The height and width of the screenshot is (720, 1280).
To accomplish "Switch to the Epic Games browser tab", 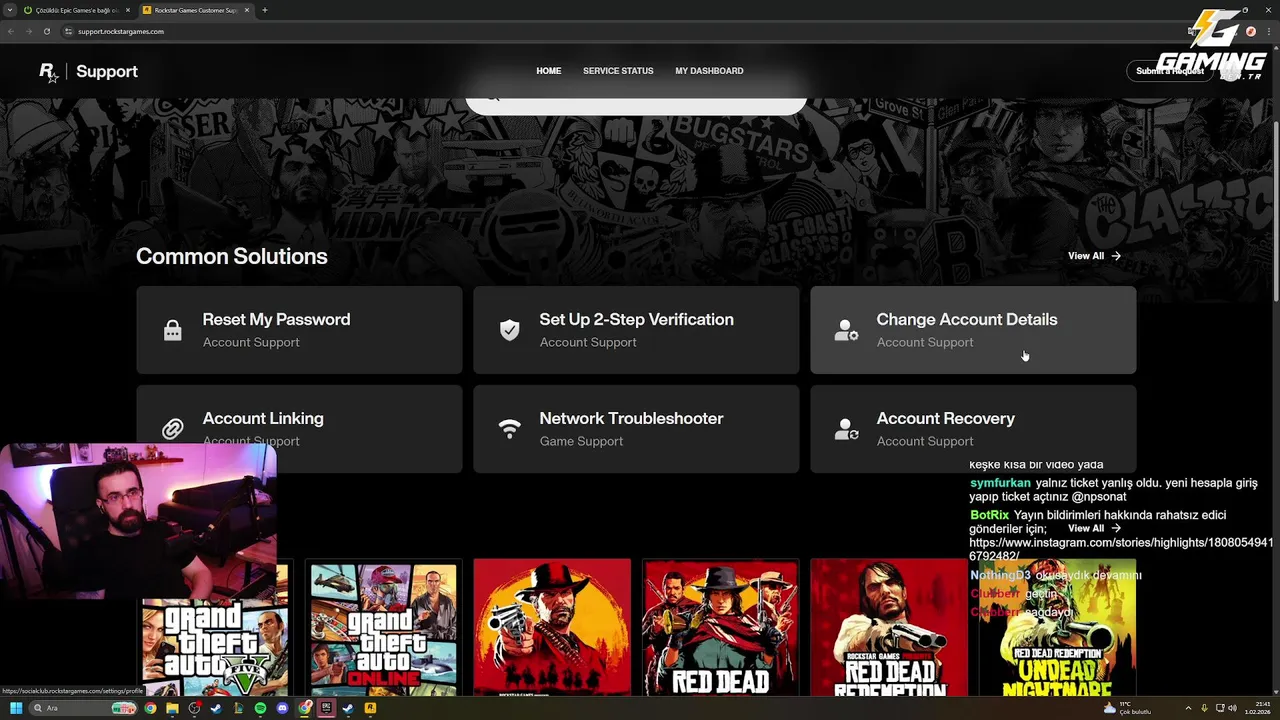I will click(x=77, y=10).
